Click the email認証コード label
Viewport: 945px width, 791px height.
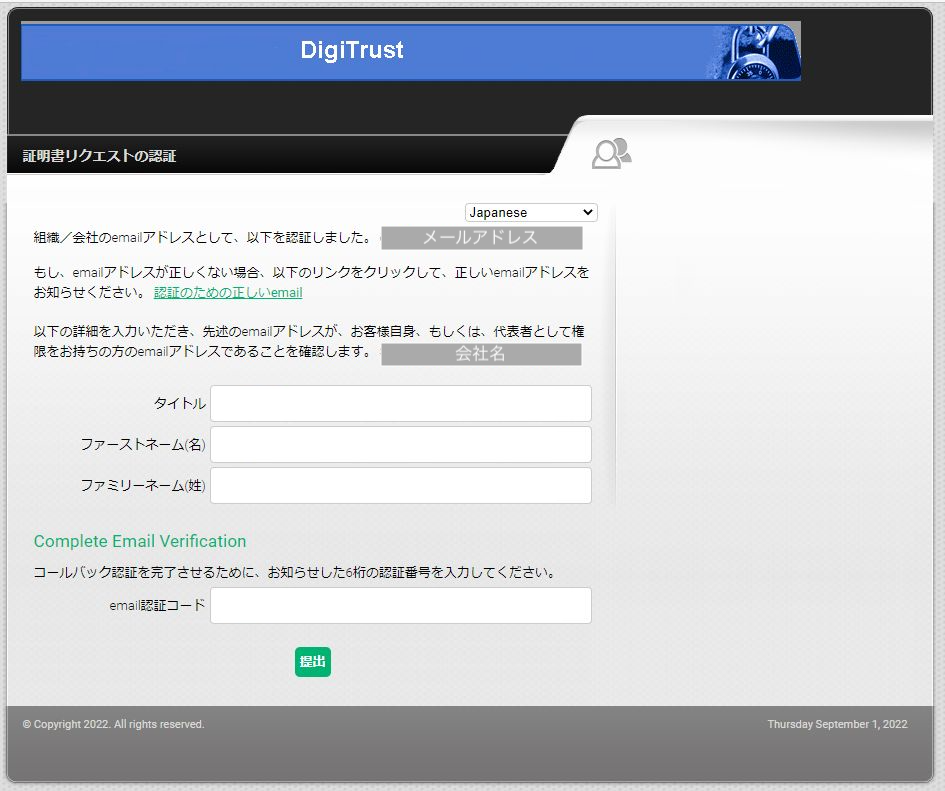click(157, 605)
